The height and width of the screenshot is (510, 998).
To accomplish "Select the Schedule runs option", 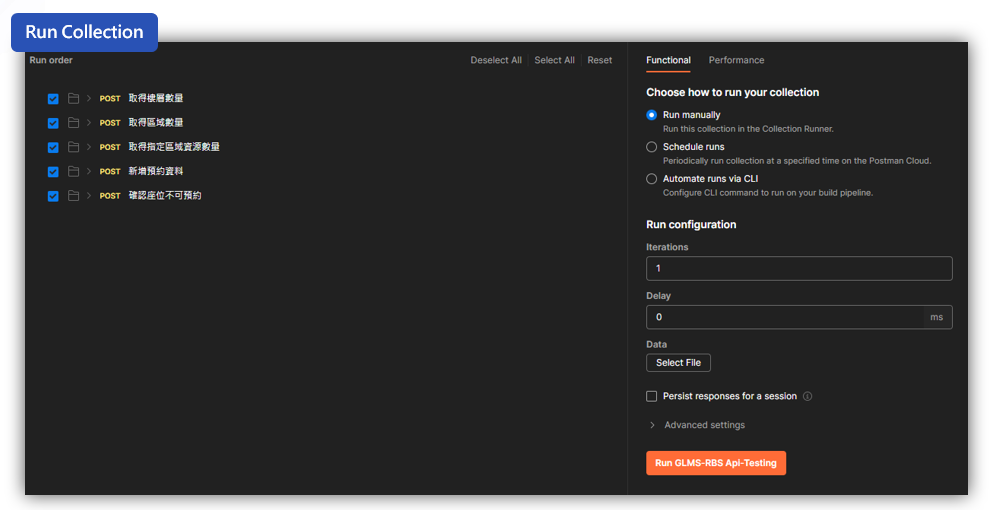I will [651, 147].
